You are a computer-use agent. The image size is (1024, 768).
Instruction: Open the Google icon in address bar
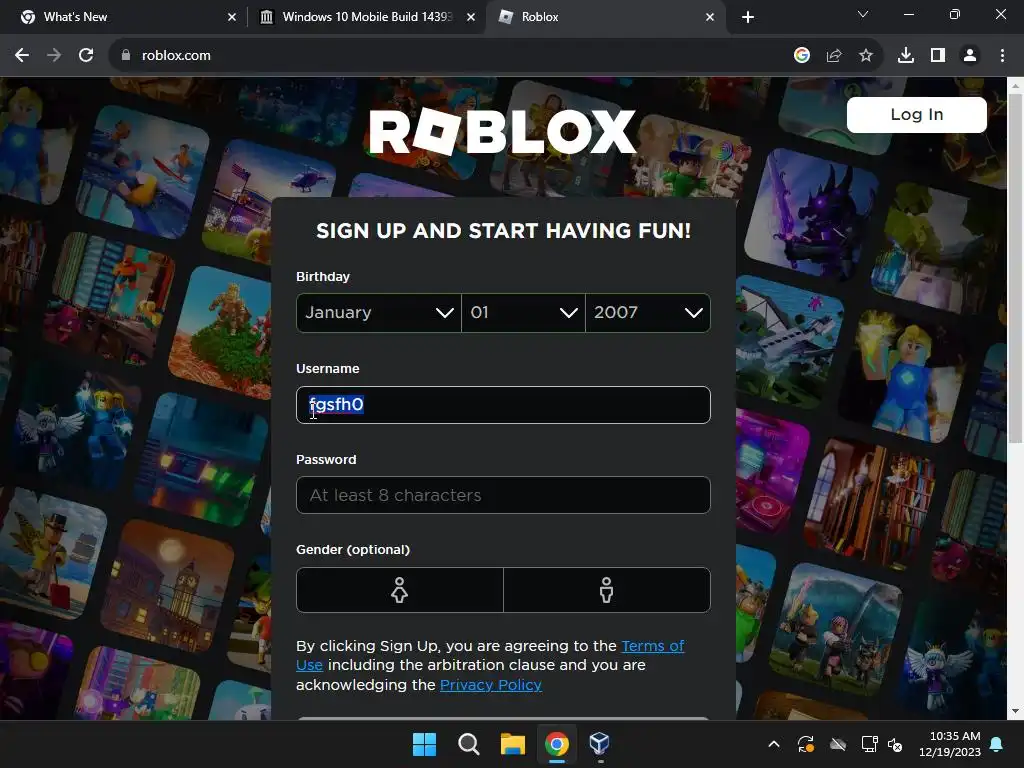(x=802, y=56)
